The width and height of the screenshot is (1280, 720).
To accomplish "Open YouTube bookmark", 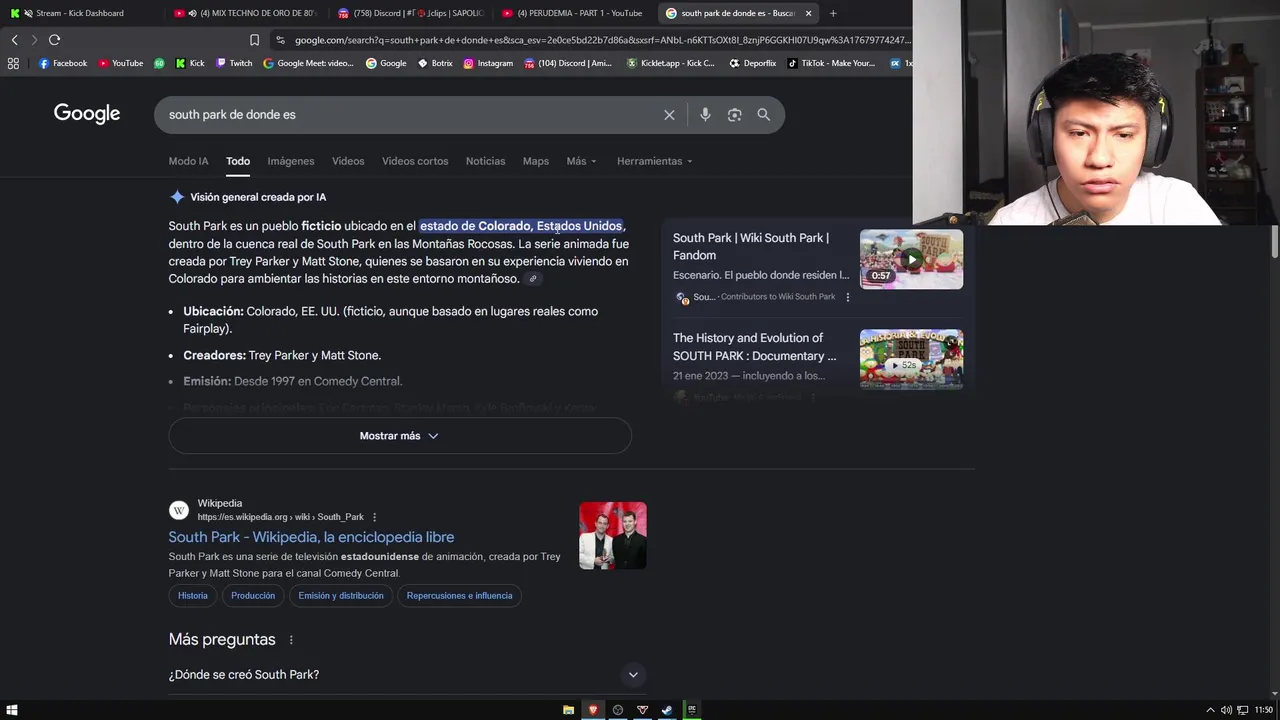I will coord(121,63).
